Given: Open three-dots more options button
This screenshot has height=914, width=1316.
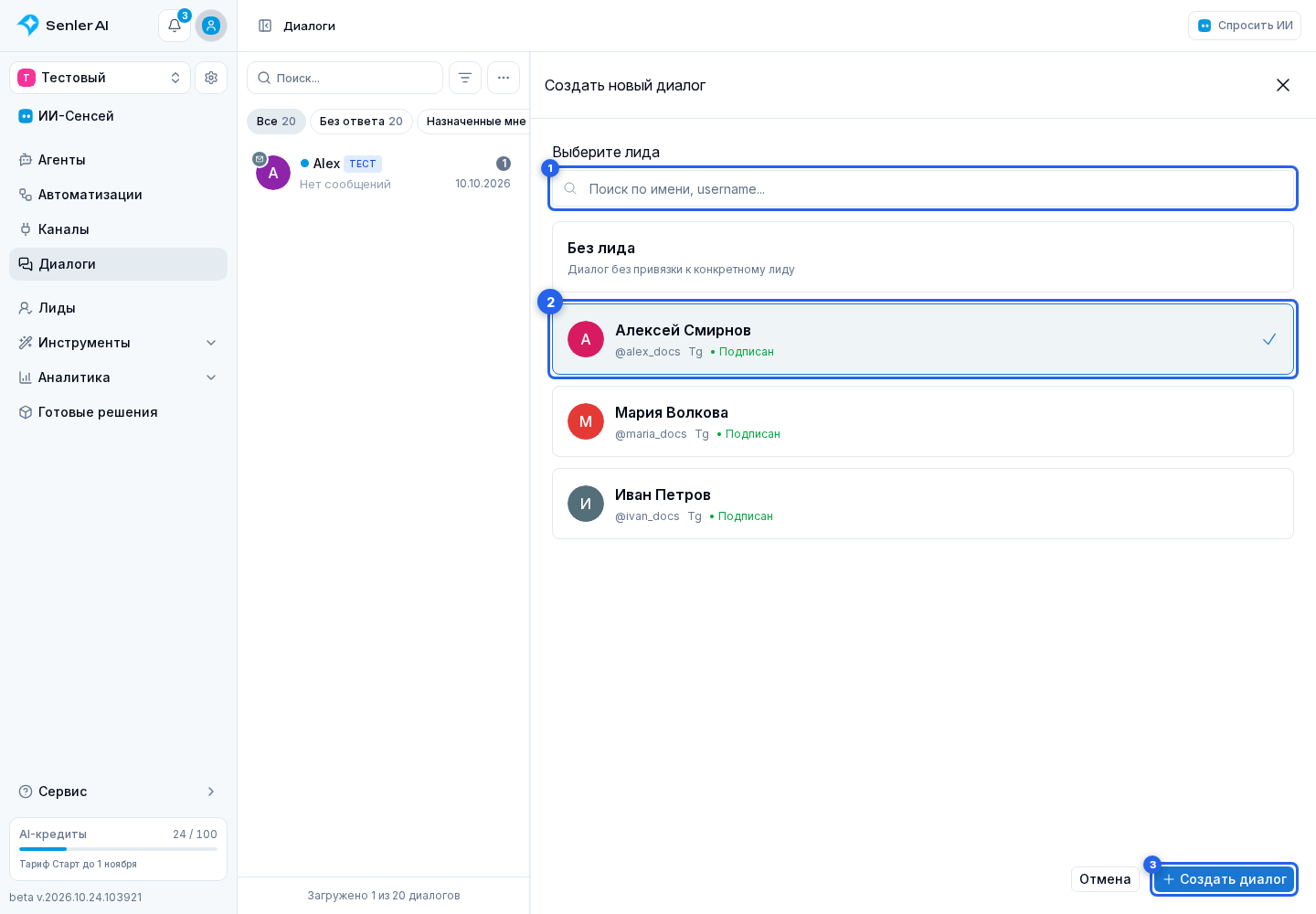Looking at the screenshot, I should pos(504,78).
